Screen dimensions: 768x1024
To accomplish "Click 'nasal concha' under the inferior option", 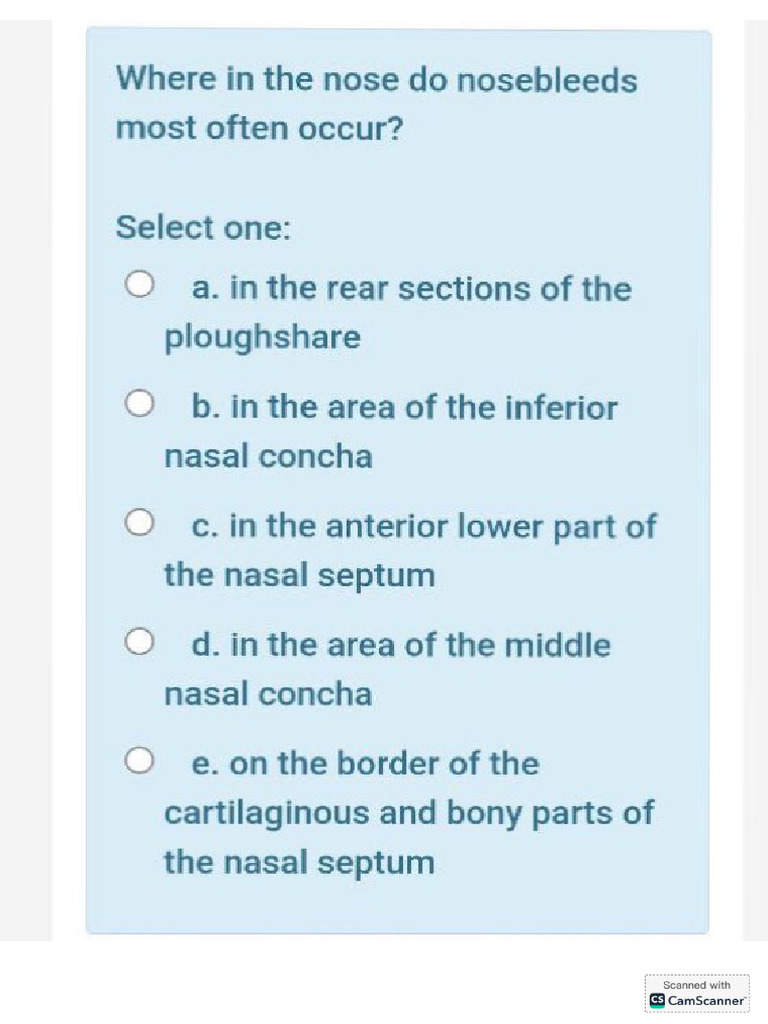I will (268, 457).
